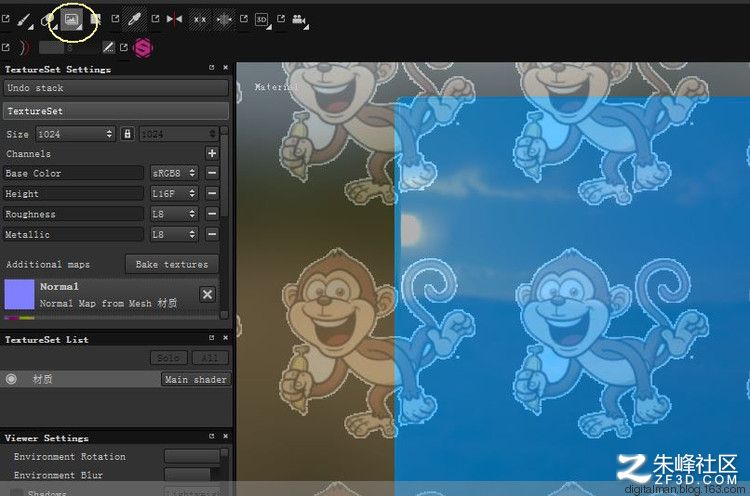Expand the Undo stack section

point(116,88)
